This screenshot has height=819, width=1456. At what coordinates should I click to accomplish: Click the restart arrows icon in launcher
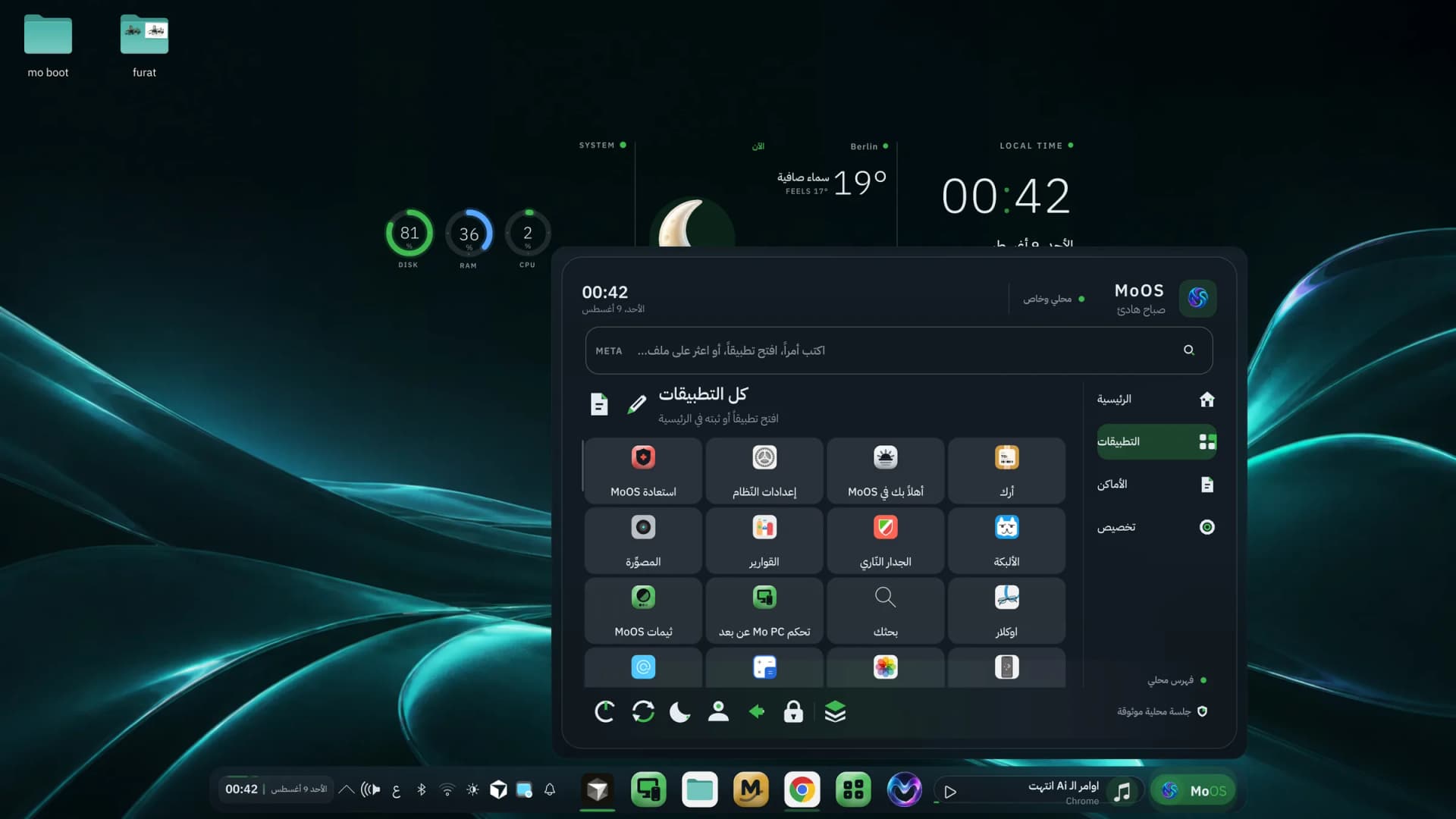643,711
